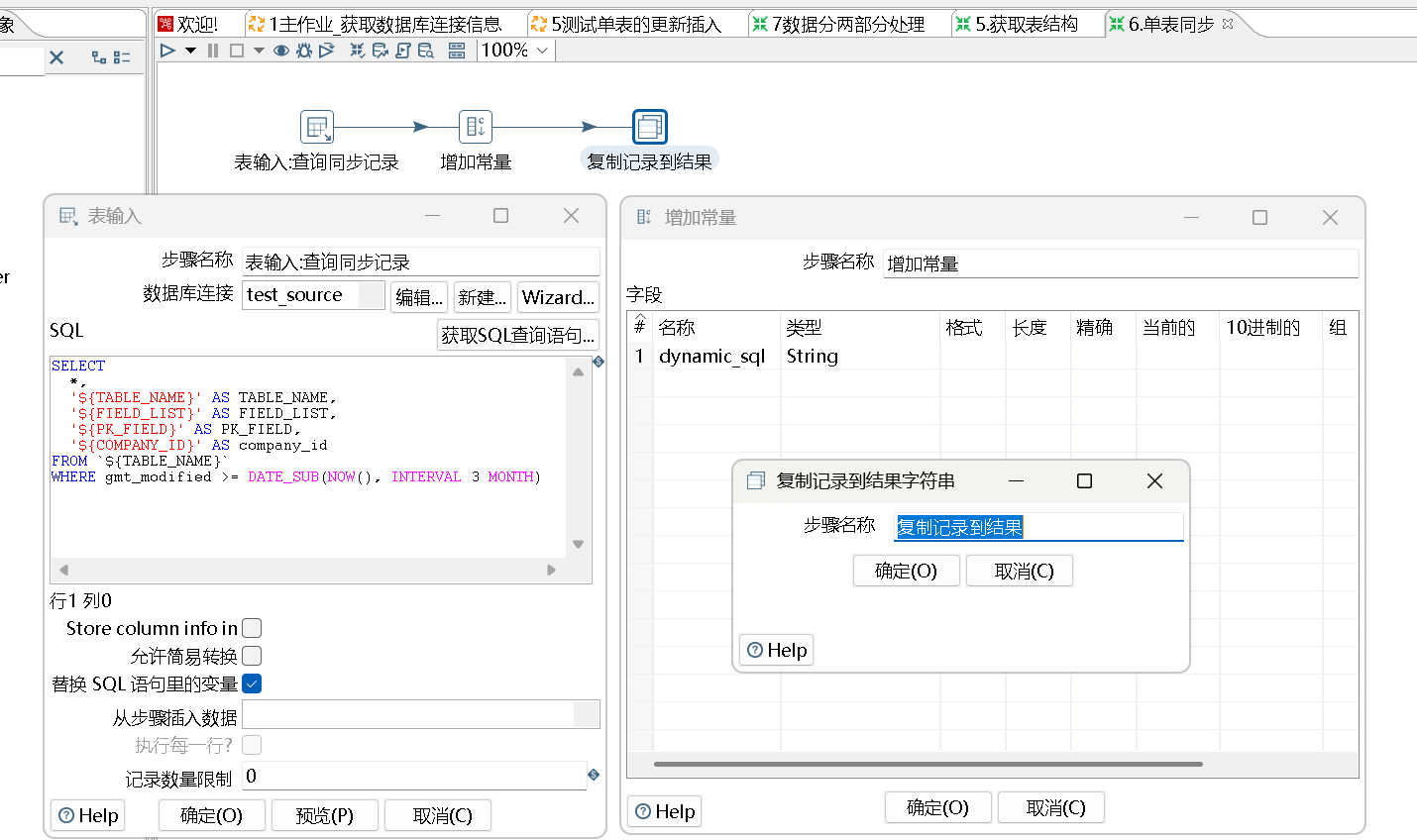Click the SQL editor horizontal scroll right arrow

pos(552,570)
